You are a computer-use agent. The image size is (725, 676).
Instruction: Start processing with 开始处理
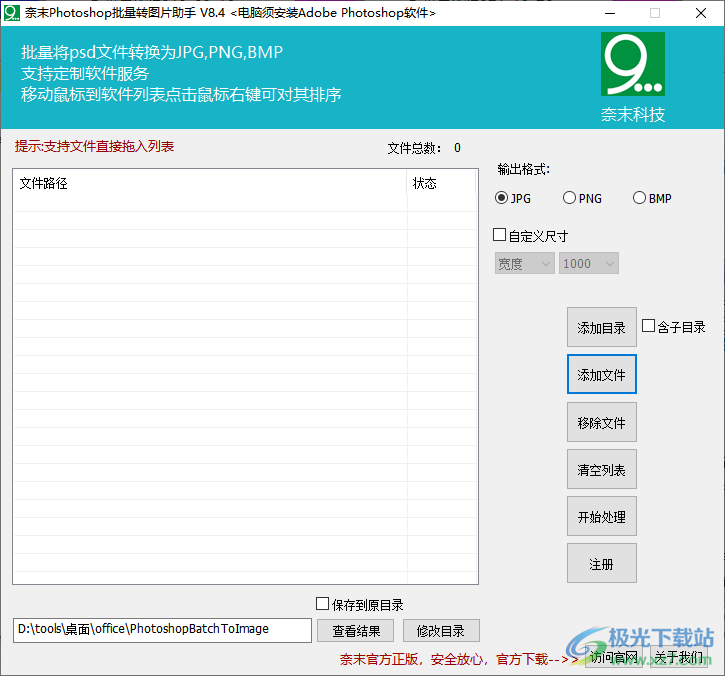[x=602, y=516]
